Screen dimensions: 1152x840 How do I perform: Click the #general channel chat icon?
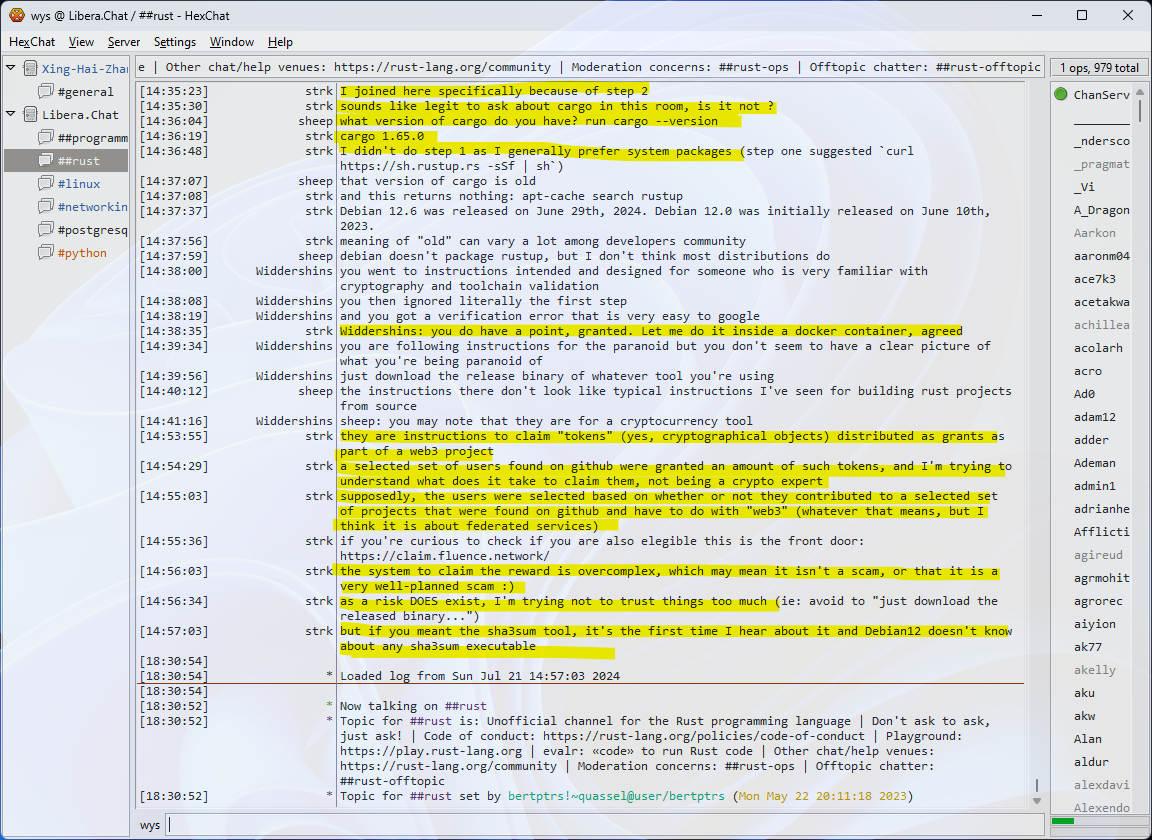[46, 92]
